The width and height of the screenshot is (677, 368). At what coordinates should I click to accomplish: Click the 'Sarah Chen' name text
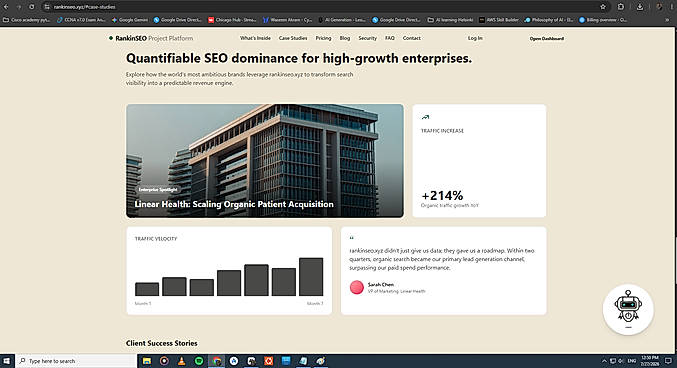point(381,285)
